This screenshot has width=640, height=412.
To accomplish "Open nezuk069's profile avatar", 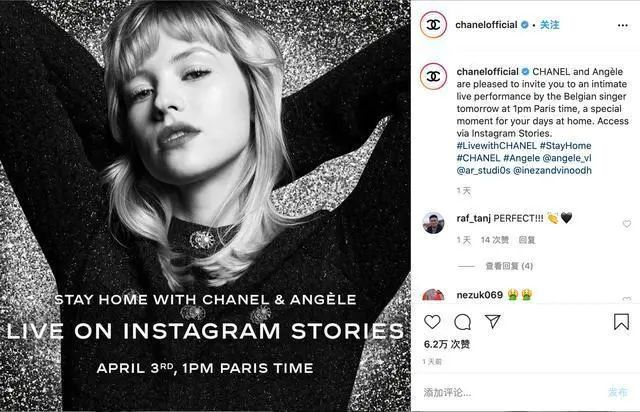I will [433, 296].
